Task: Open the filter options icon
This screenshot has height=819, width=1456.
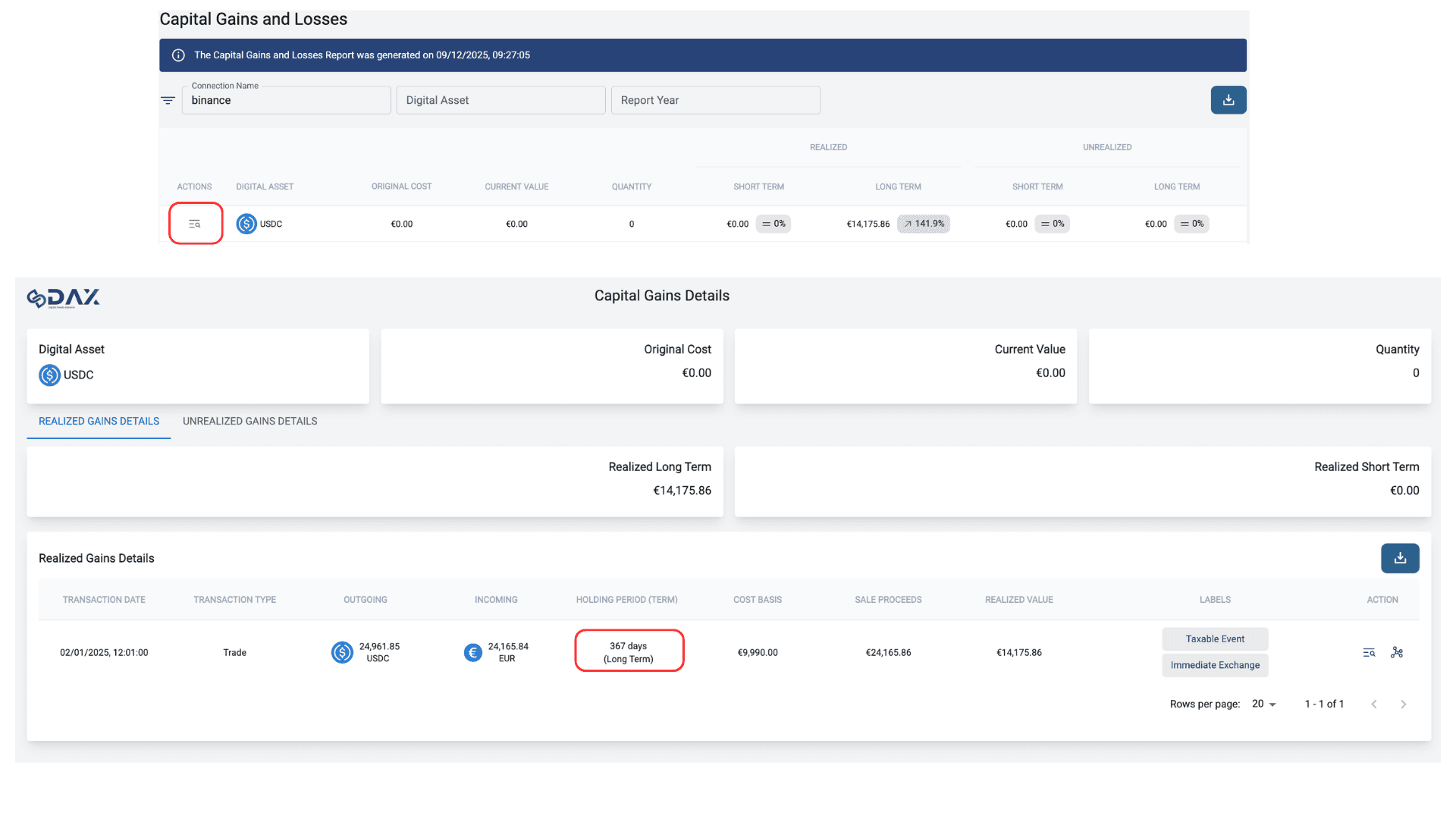Action: click(x=167, y=99)
